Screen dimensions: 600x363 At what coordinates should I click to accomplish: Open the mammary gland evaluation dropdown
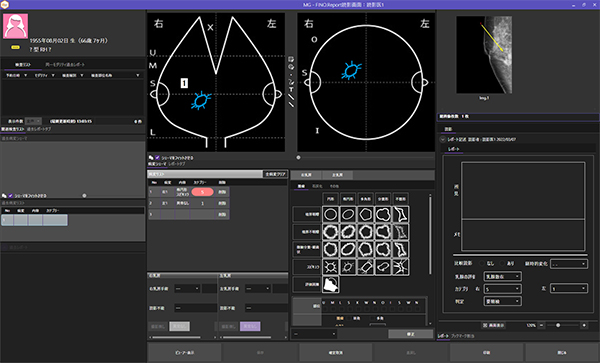coord(502,276)
